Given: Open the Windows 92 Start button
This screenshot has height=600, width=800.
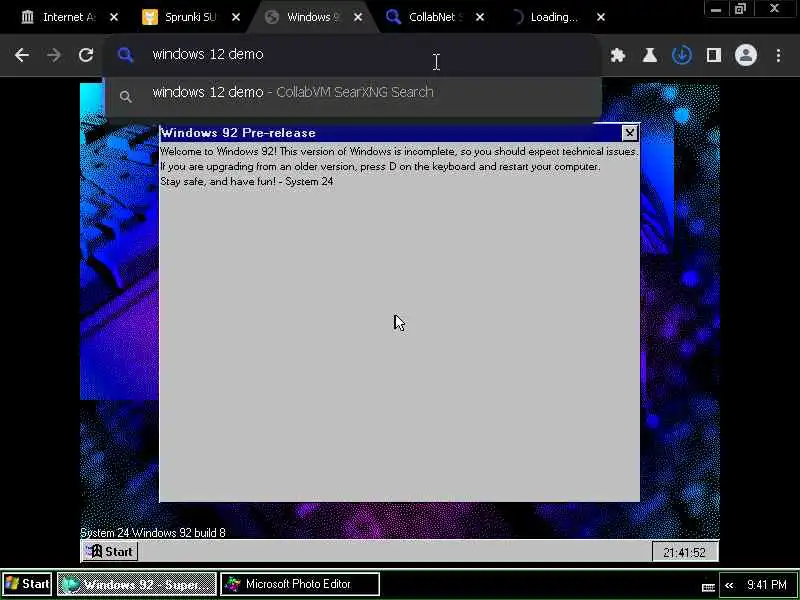Looking at the screenshot, I should coord(110,552).
